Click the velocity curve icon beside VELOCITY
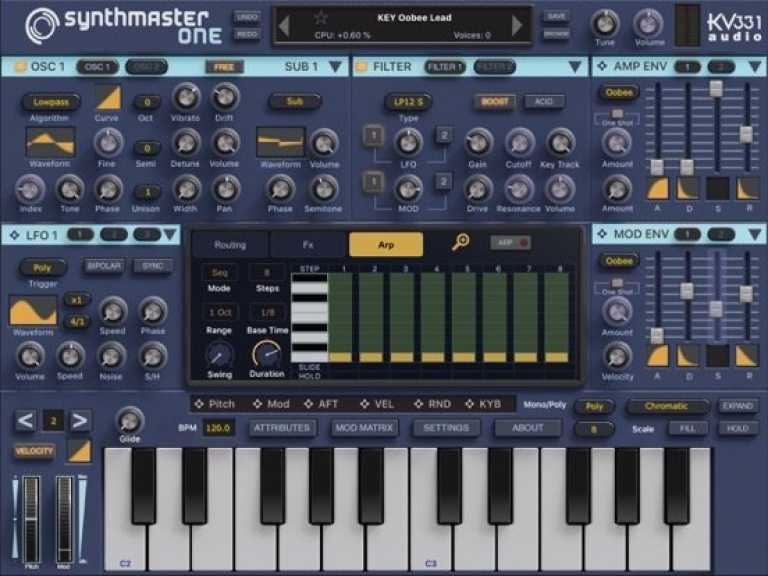768x576 pixels. [x=79, y=451]
